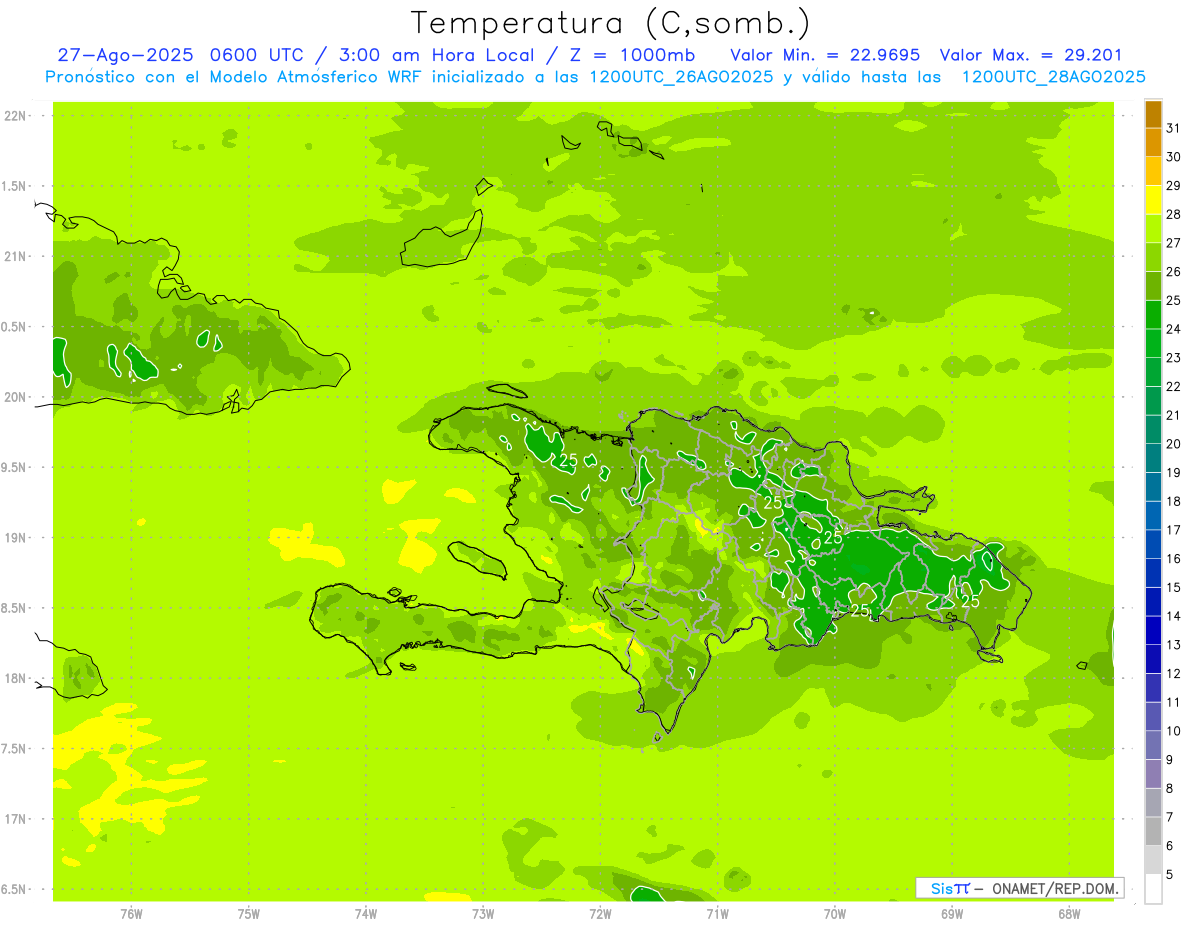Click the '12' colorbar scale label

point(1173,674)
